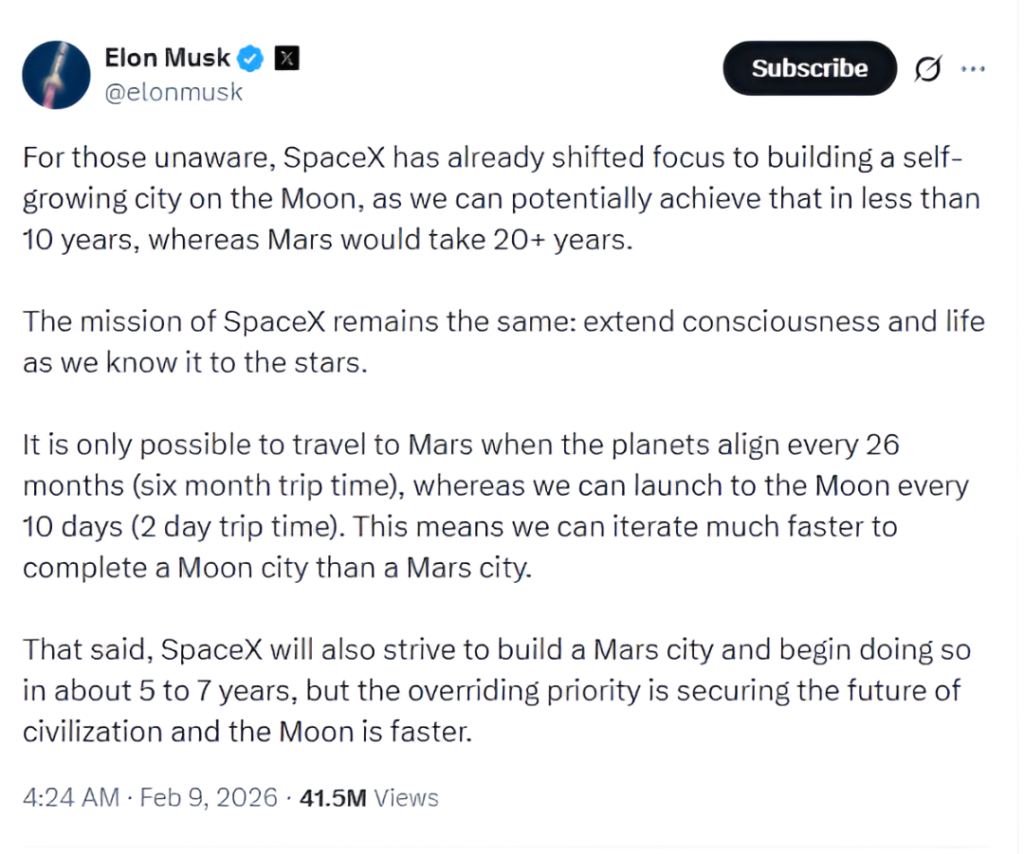
Task: Click the Elon Musk display name
Action: [168, 59]
